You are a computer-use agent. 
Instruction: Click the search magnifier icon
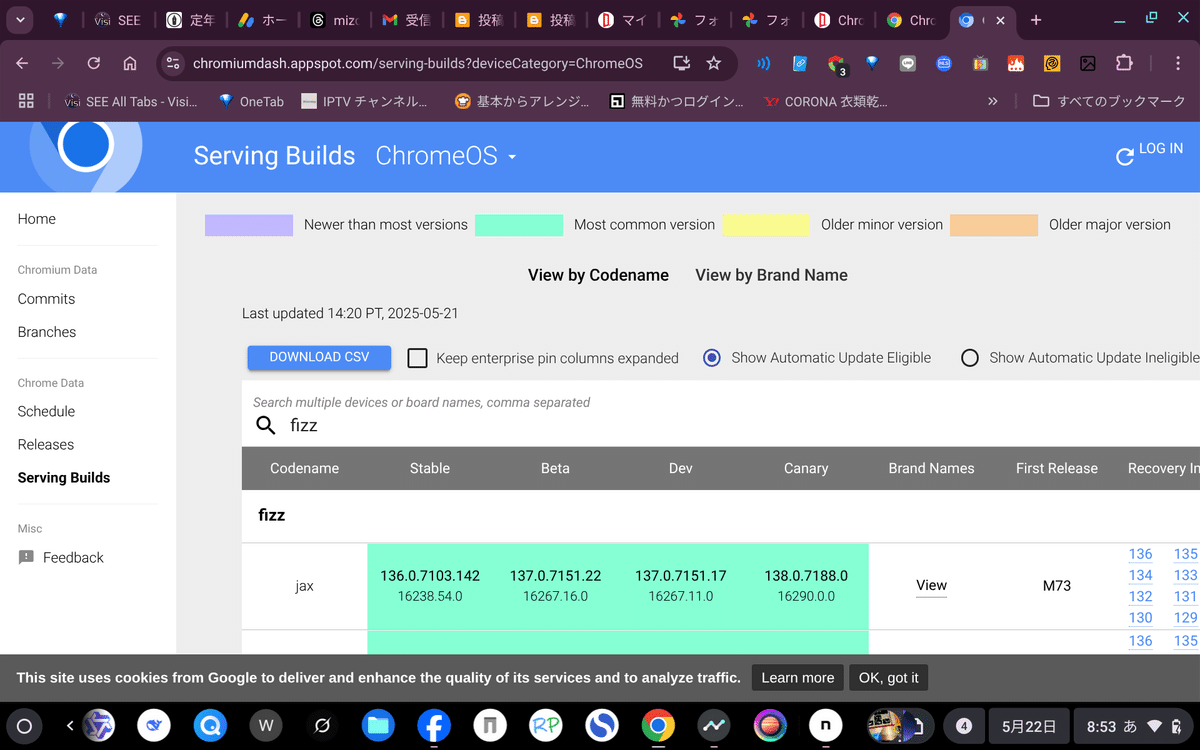265,425
